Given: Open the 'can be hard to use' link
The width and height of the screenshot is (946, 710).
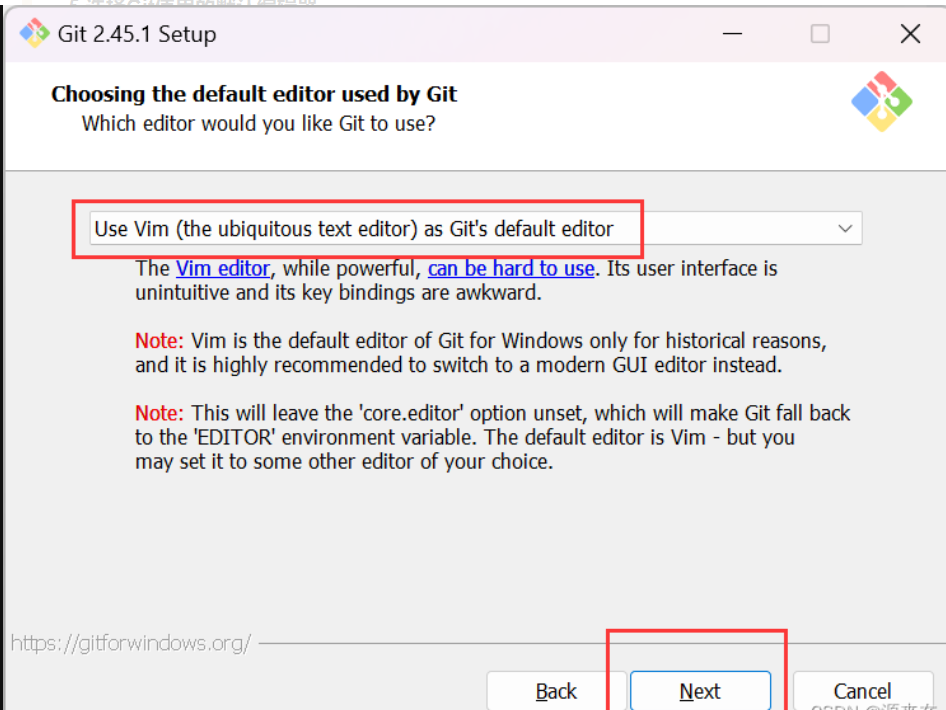Looking at the screenshot, I should (x=511, y=268).
